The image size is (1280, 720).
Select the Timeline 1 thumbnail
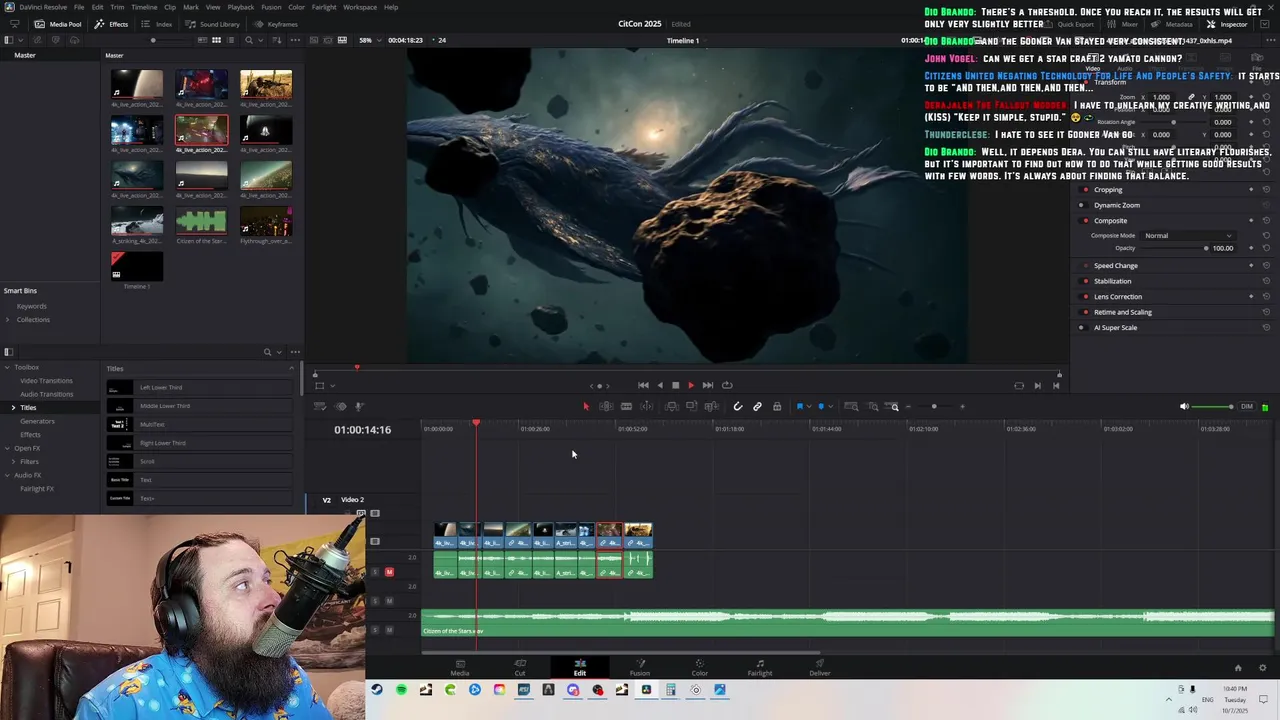click(x=137, y=267)
